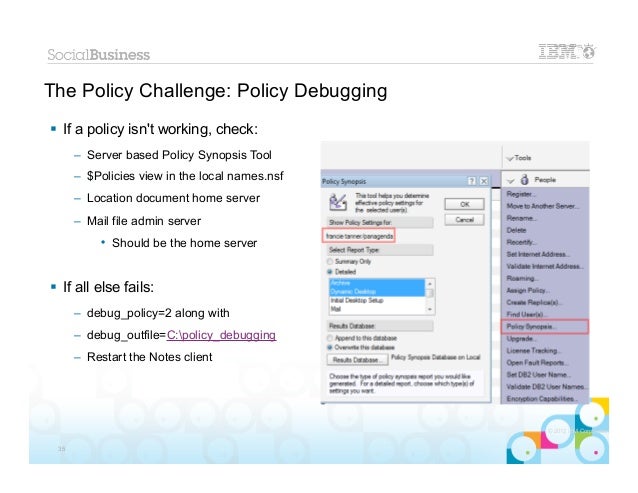The height and width of the screenshot is (493, 638).
Task: Select Archive in settings list
Action: point(377,283)
